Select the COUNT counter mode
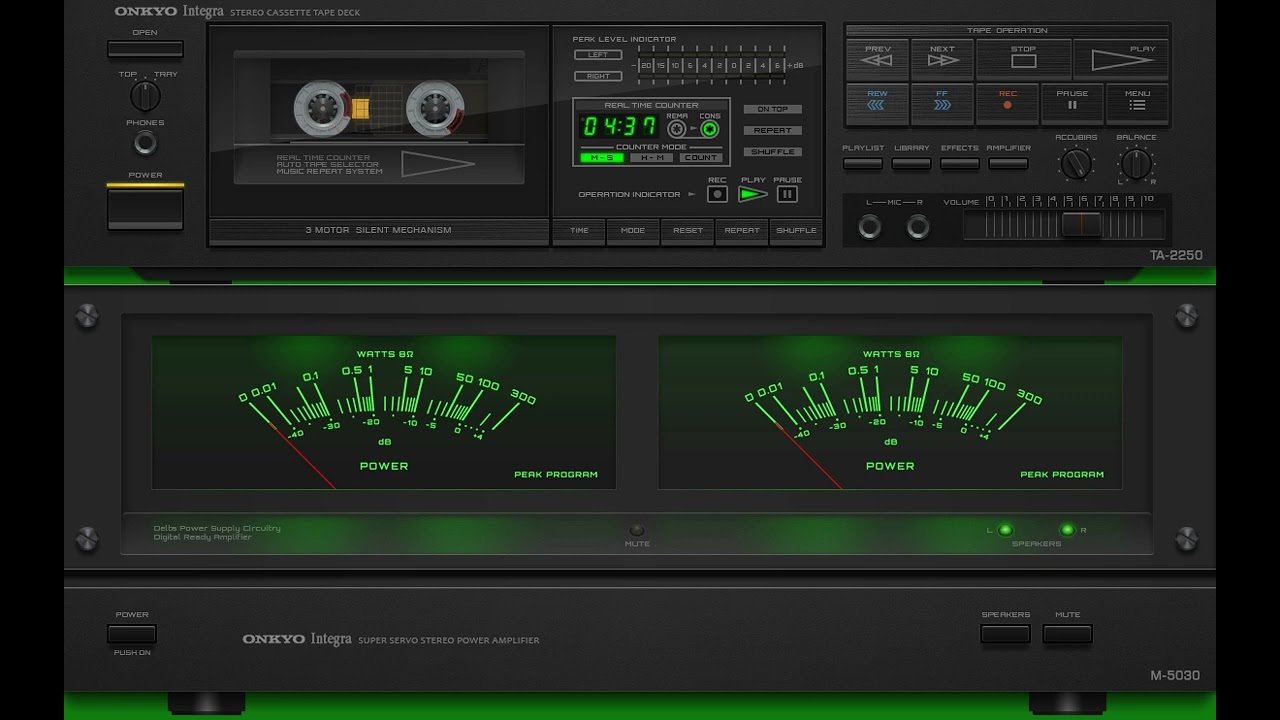This screenshot has height=720, width=1280. coord(701,158)
